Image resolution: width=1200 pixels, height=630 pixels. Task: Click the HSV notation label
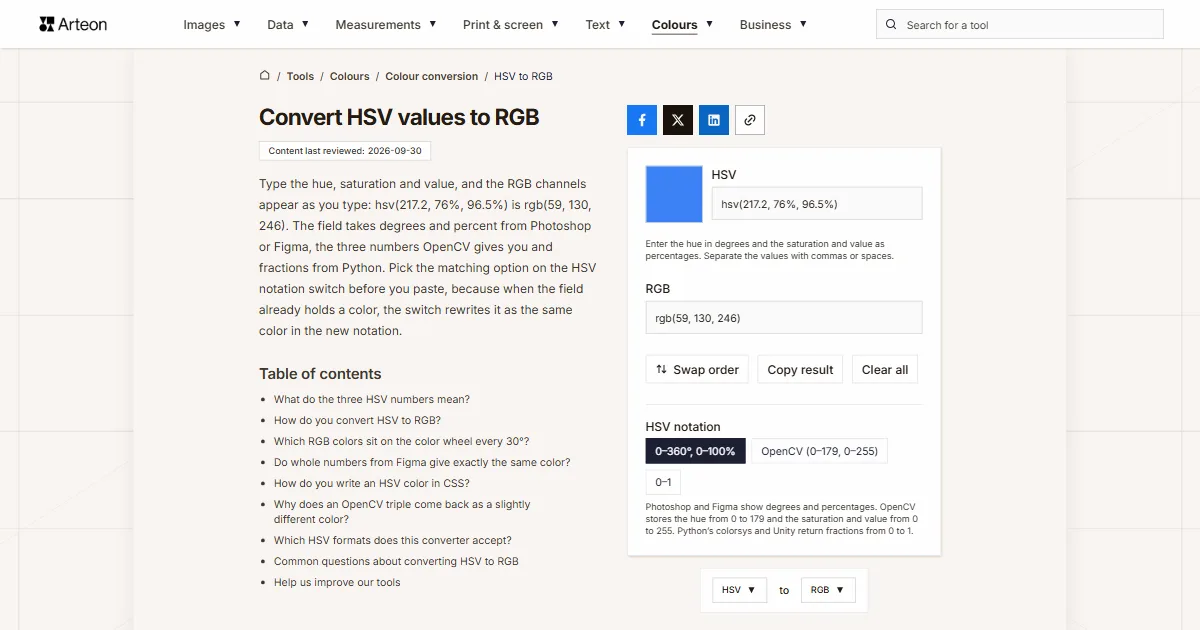[x=683, y=426]
